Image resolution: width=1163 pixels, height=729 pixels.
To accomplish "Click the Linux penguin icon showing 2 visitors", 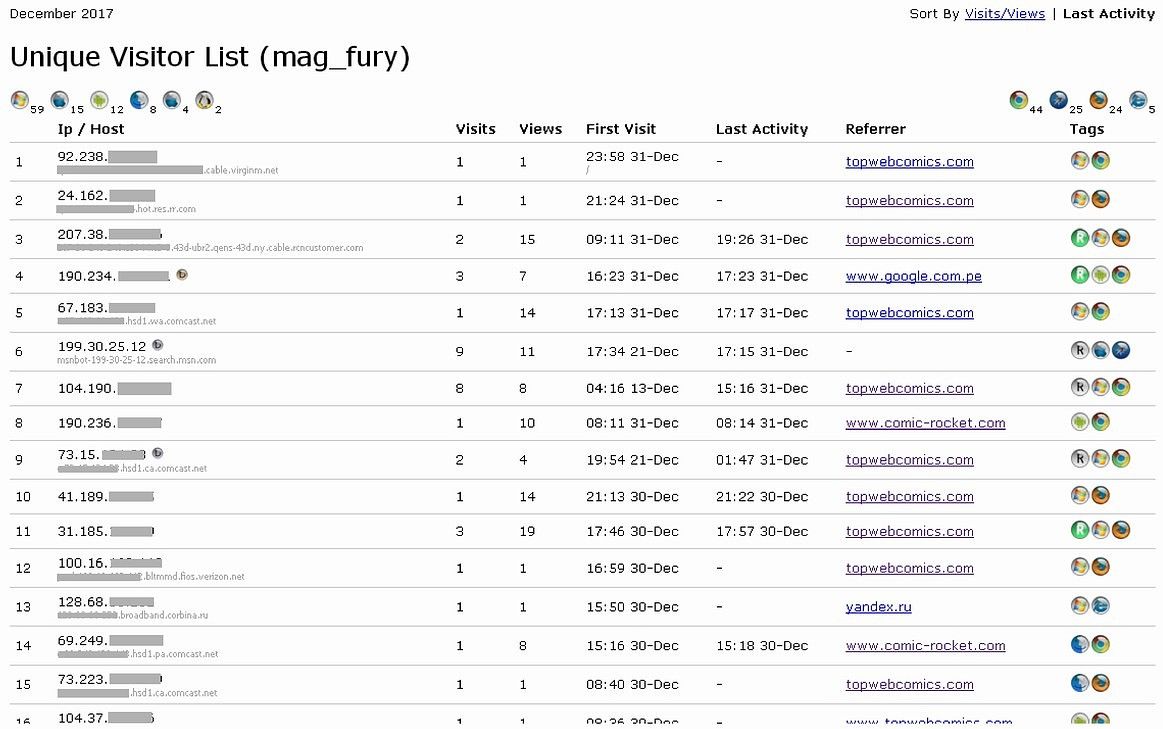I will 204,99.
